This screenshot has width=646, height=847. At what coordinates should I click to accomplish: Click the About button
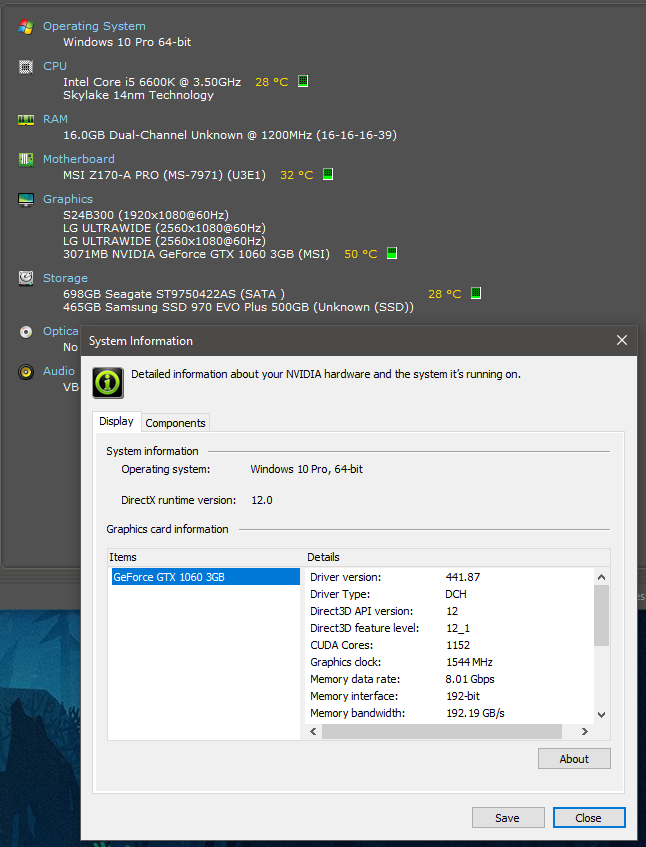(x=574, y=759)
